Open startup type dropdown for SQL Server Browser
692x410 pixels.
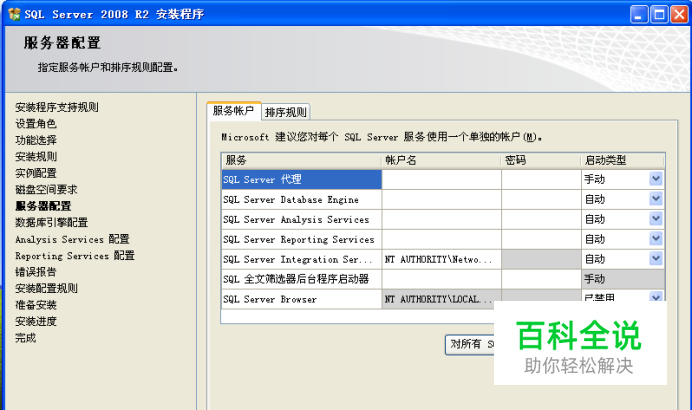[x=656, y=297]
